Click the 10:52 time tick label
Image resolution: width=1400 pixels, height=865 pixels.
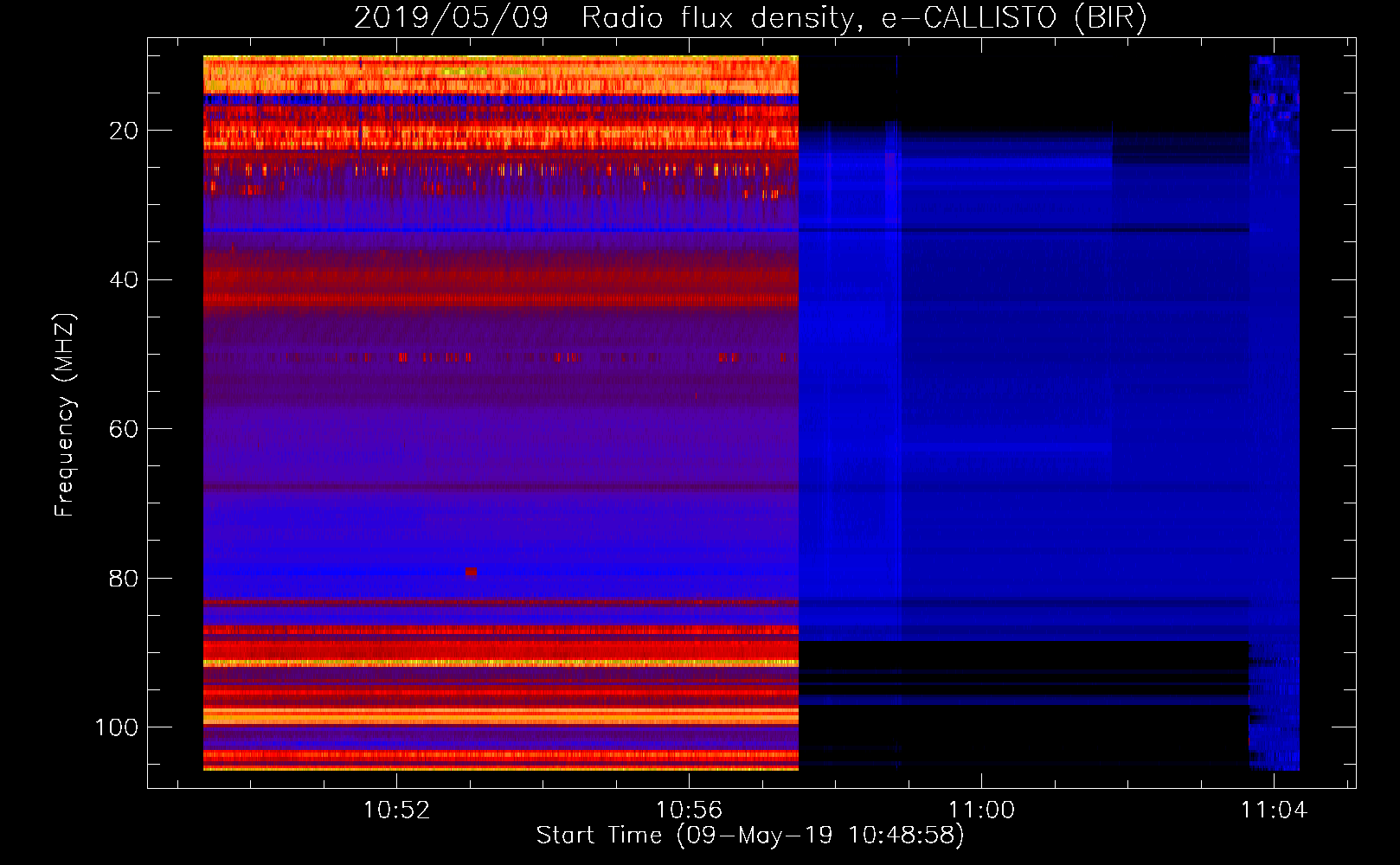tap(396, 810)
